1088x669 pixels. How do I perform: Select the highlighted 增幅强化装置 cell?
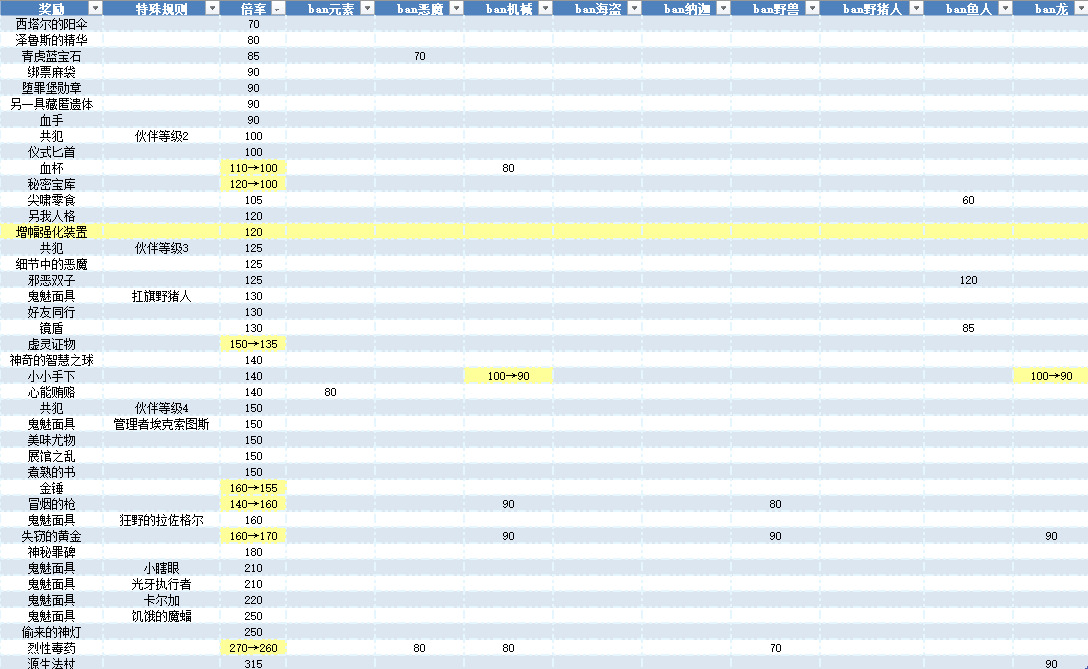[51, 232]
